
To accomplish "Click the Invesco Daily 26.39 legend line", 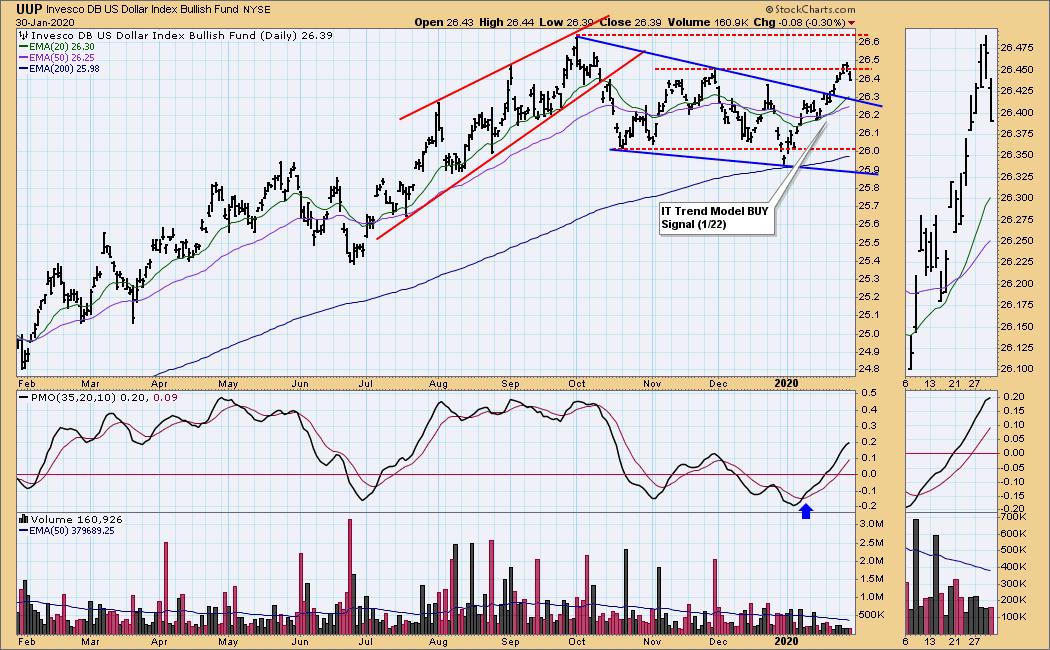I will click(181, 35).
